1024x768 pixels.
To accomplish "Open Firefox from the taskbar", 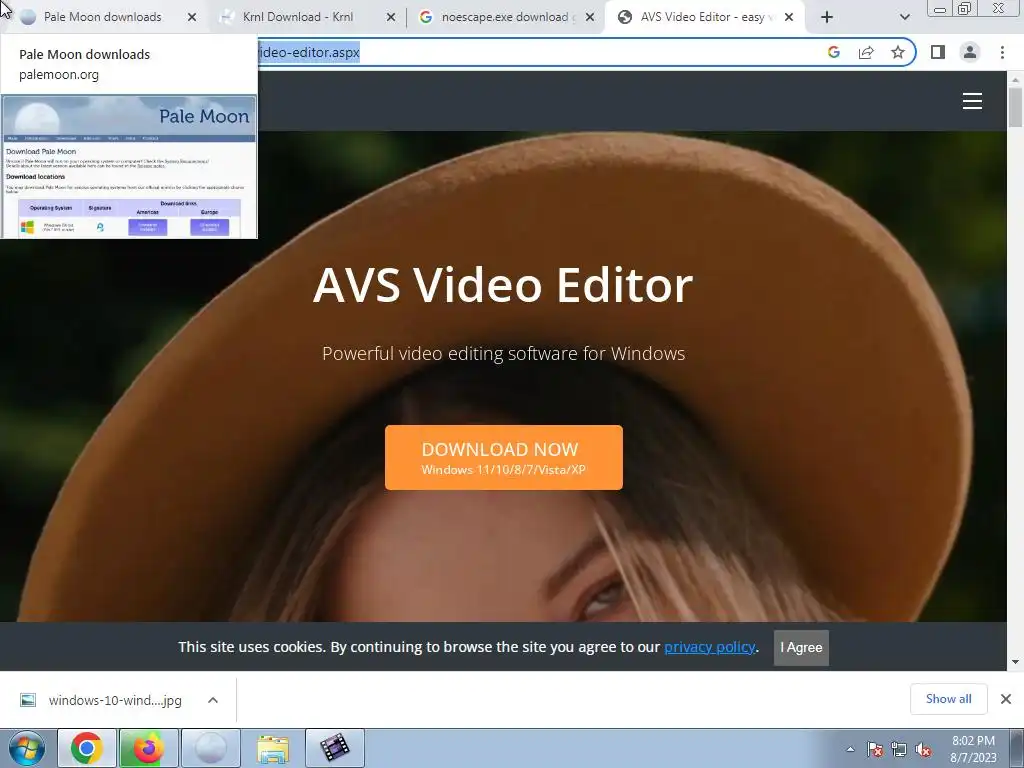I will coord(148,748).
